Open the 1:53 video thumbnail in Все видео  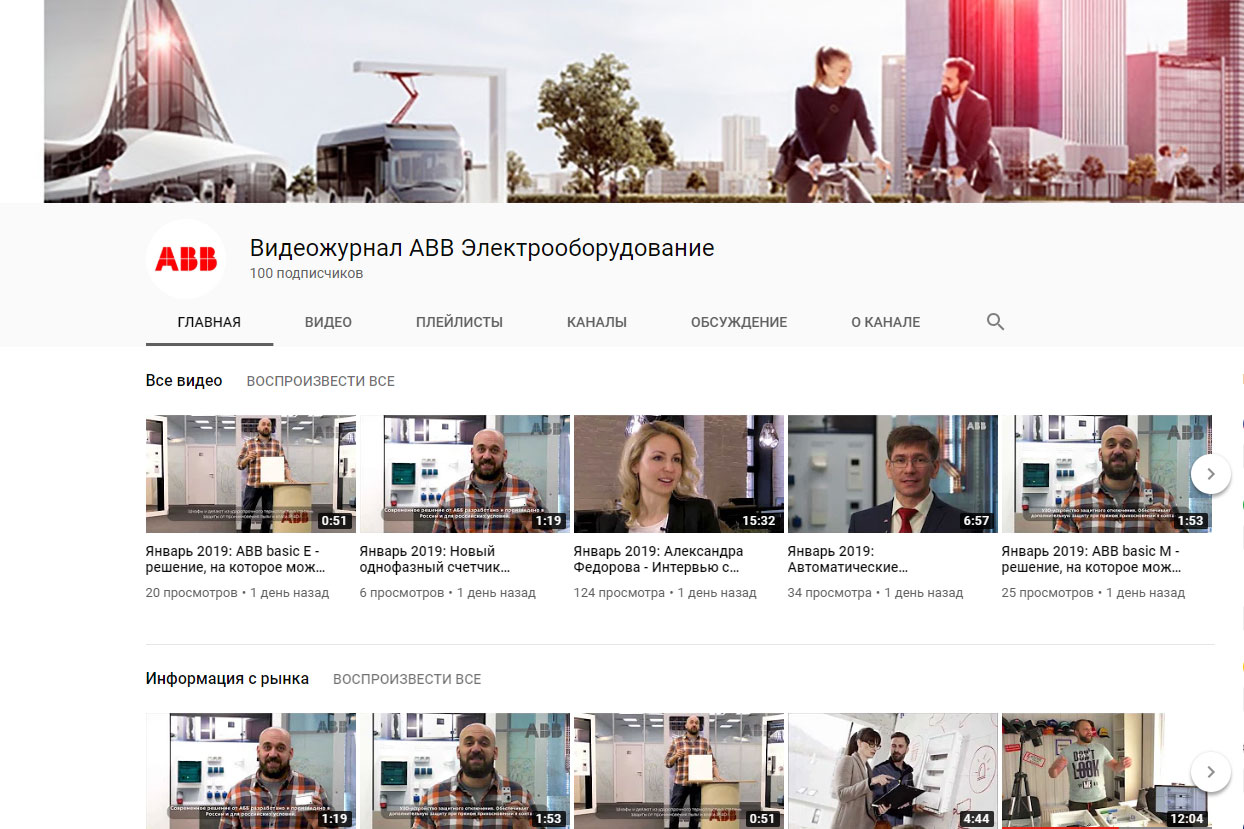point(1107,474)
